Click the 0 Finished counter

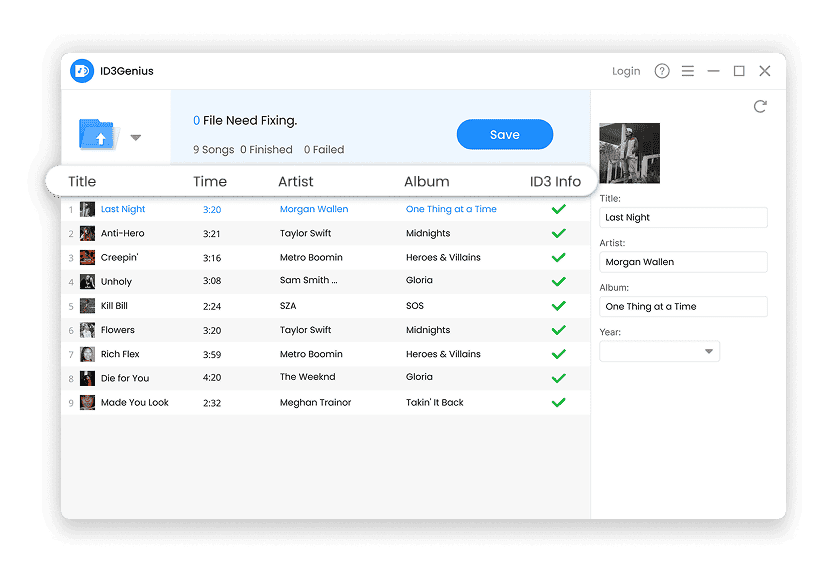pyautogui.click(x=266, y=150)
